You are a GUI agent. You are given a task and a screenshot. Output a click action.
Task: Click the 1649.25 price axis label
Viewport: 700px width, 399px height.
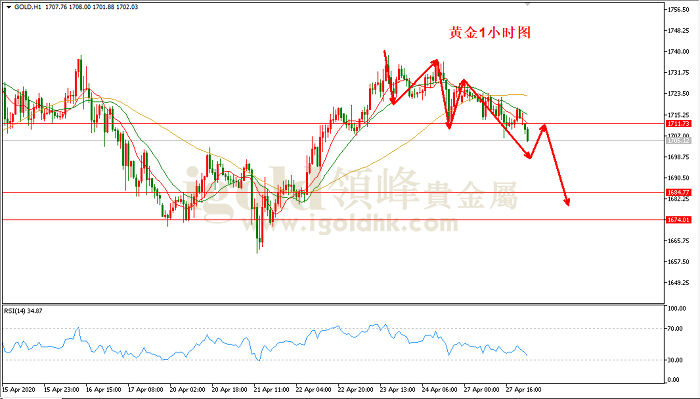pos(679,283)
